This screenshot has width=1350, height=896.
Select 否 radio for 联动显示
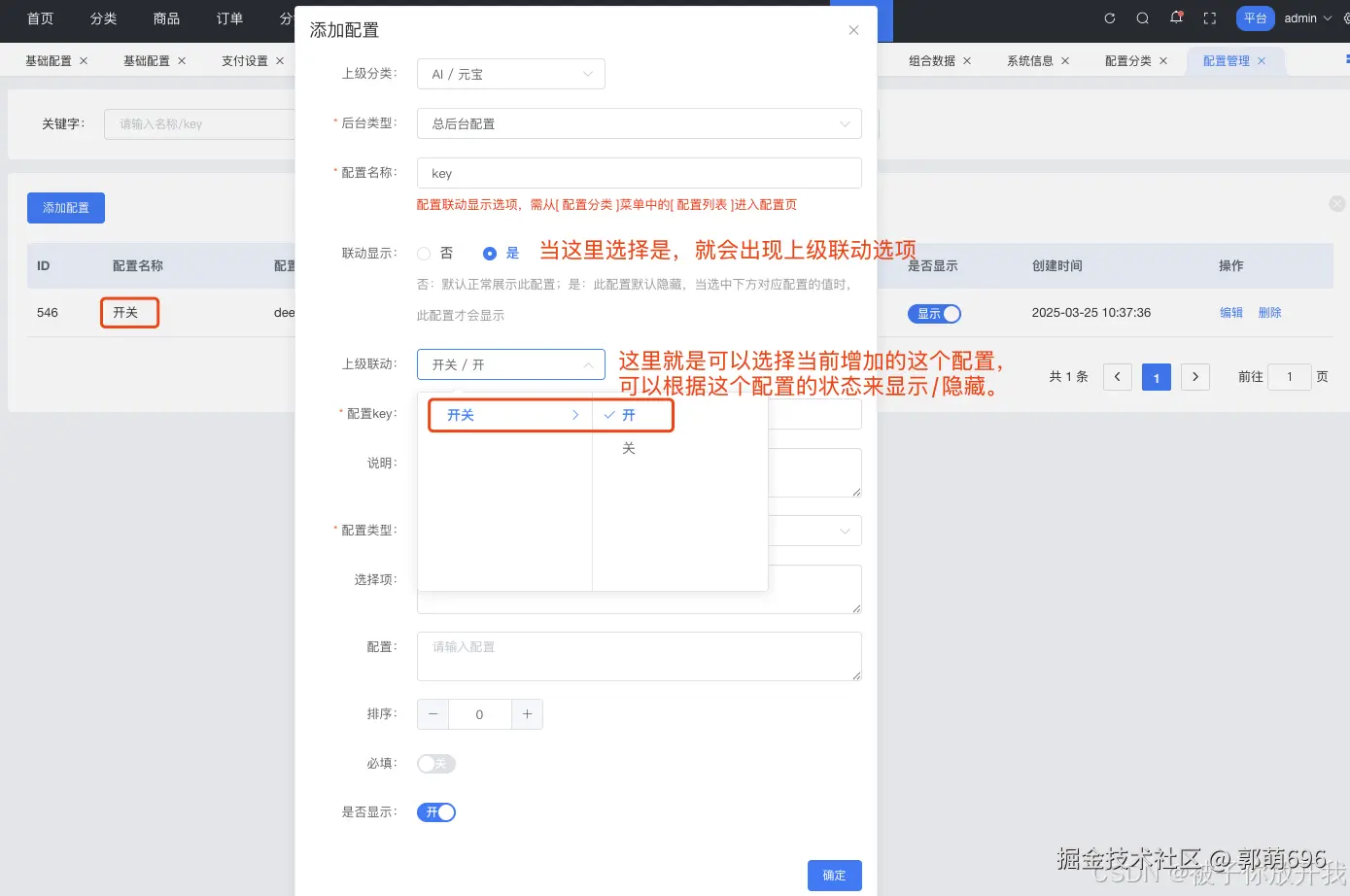(424, 254)
